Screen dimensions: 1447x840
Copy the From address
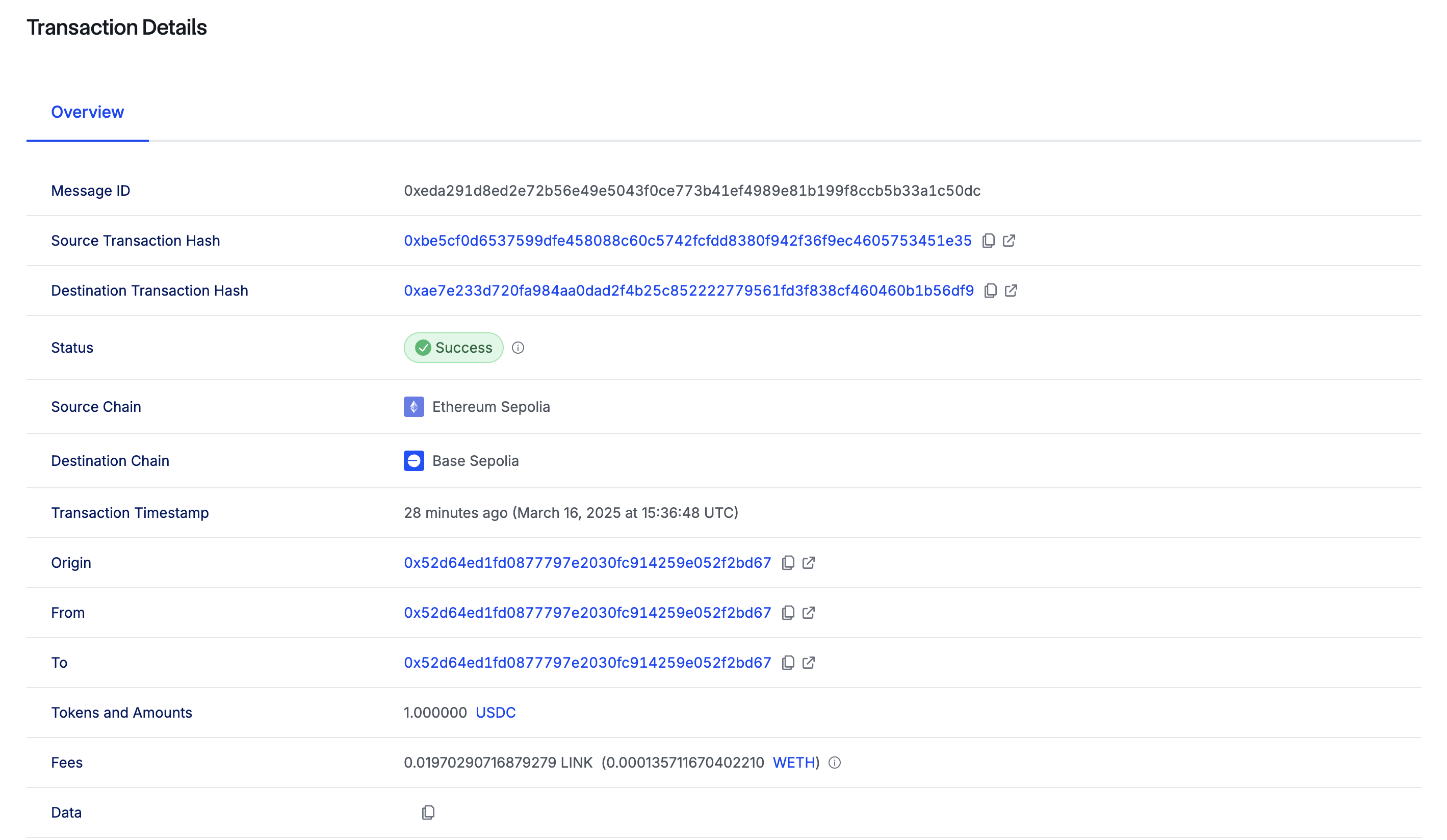point(788,613)
